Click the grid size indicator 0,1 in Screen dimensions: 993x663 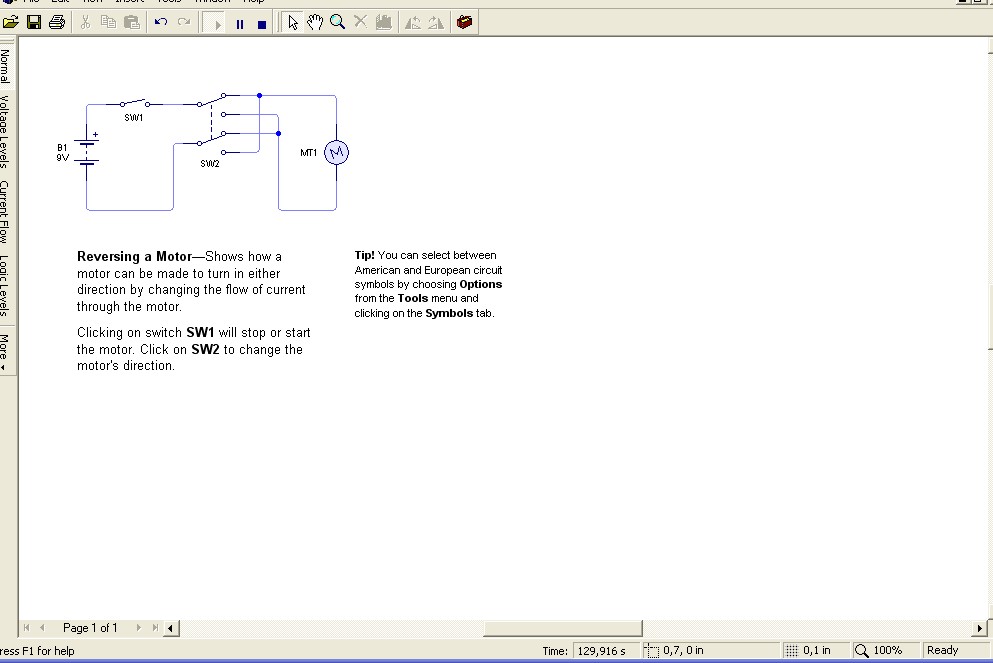[817, 650]
